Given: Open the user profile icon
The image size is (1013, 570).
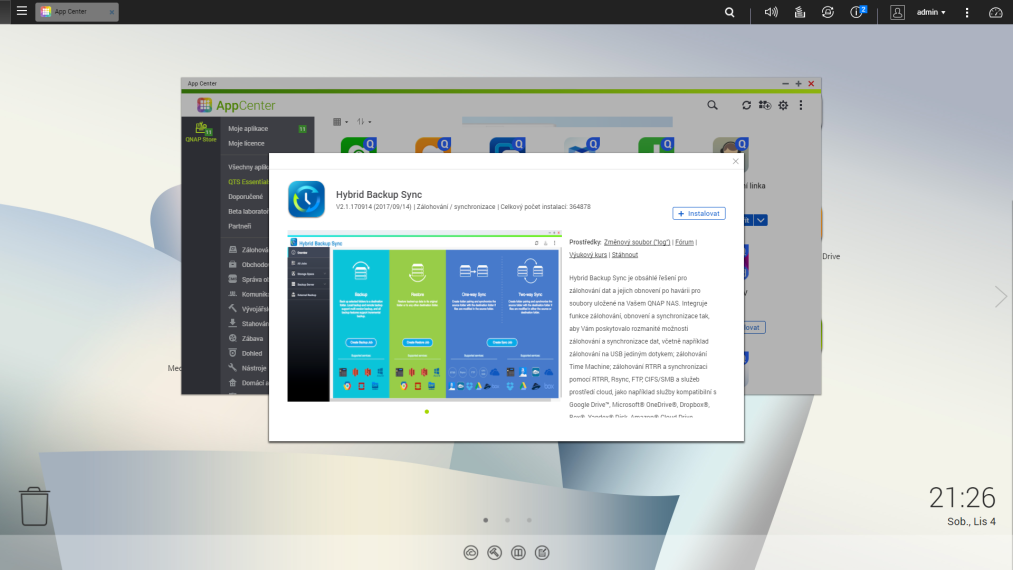Looking at the screenshot, I should (x=897, y=12).
